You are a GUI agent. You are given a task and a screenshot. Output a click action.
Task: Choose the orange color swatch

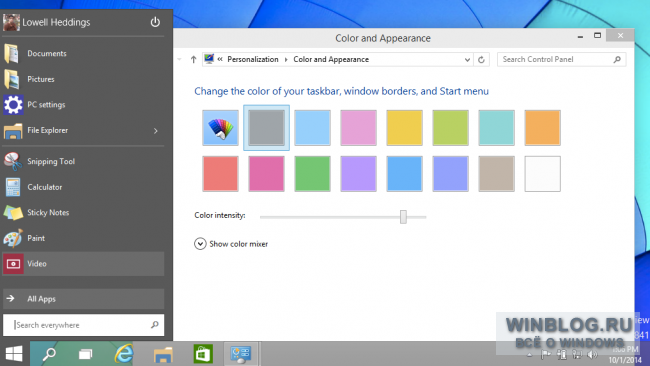click(542, 128)
